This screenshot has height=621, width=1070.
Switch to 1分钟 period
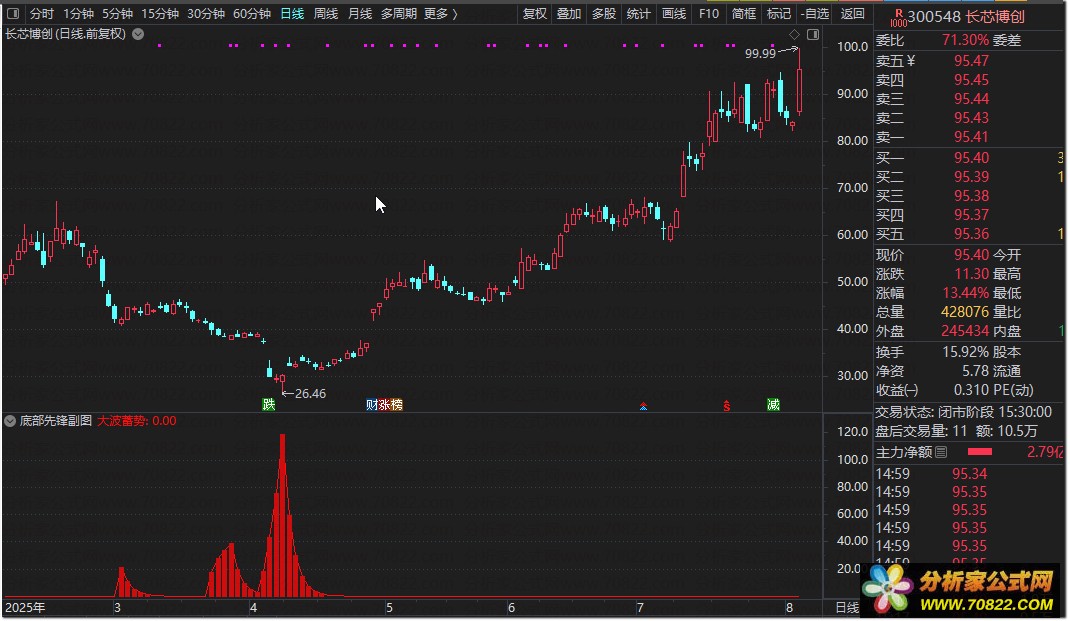pos(78,14)
